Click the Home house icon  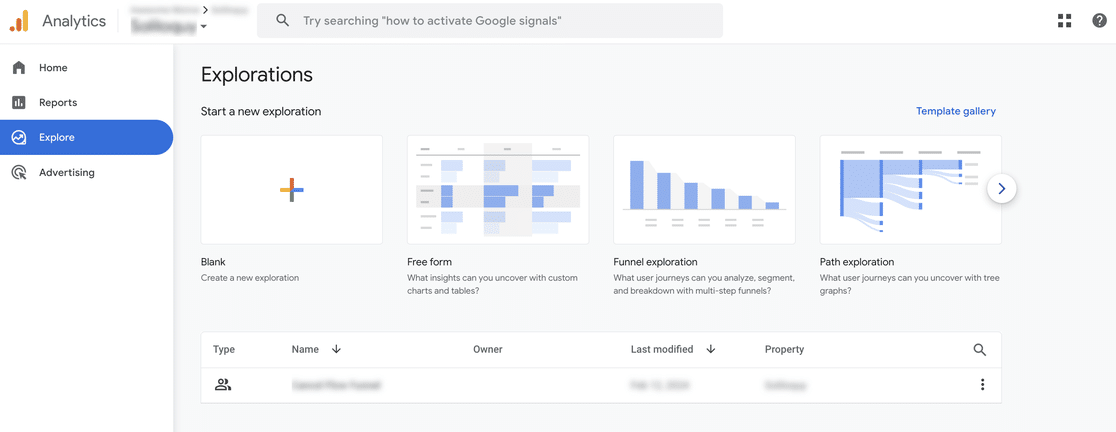[19, 68]
